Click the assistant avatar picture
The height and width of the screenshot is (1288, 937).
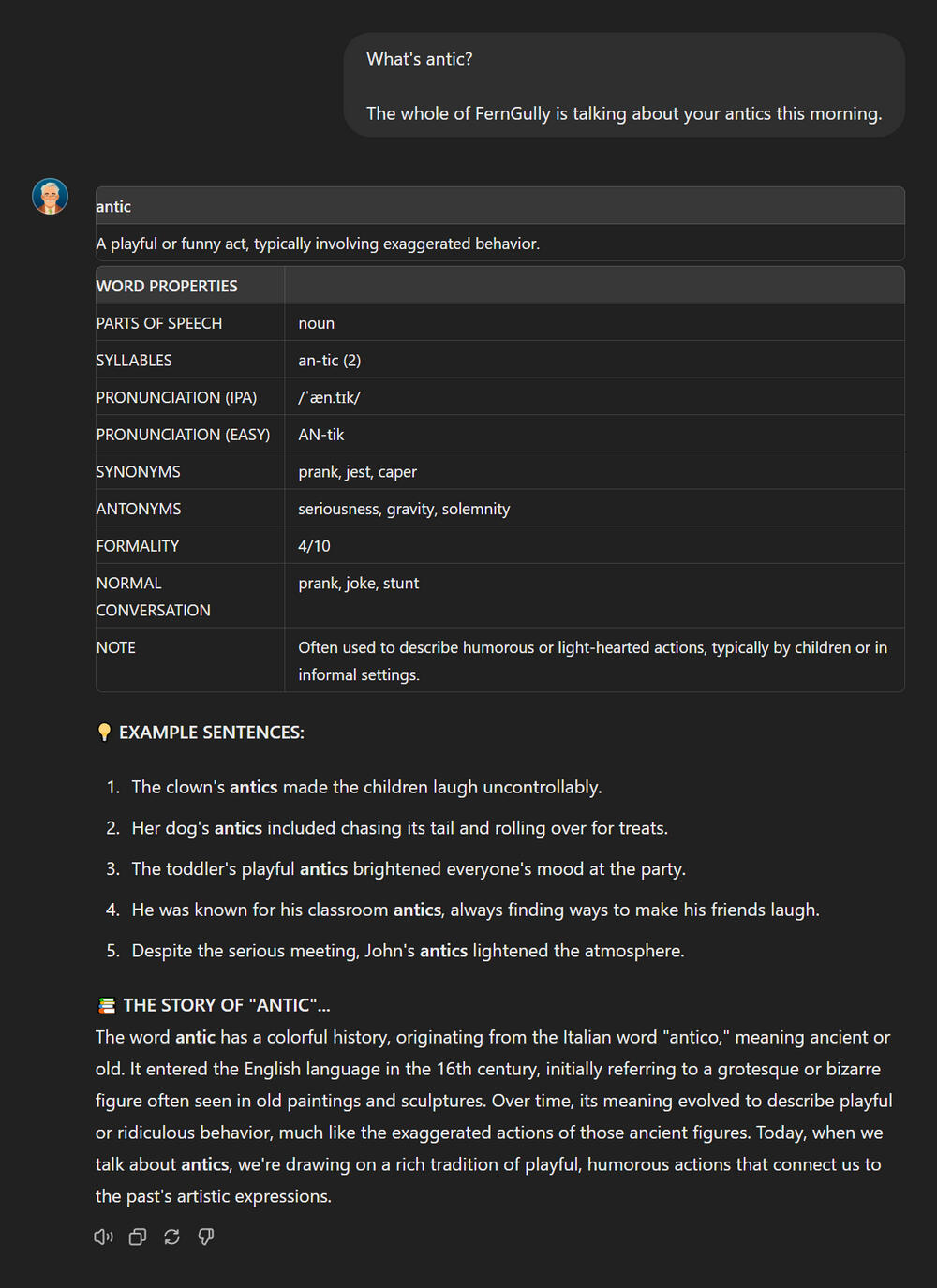[51, 197]
